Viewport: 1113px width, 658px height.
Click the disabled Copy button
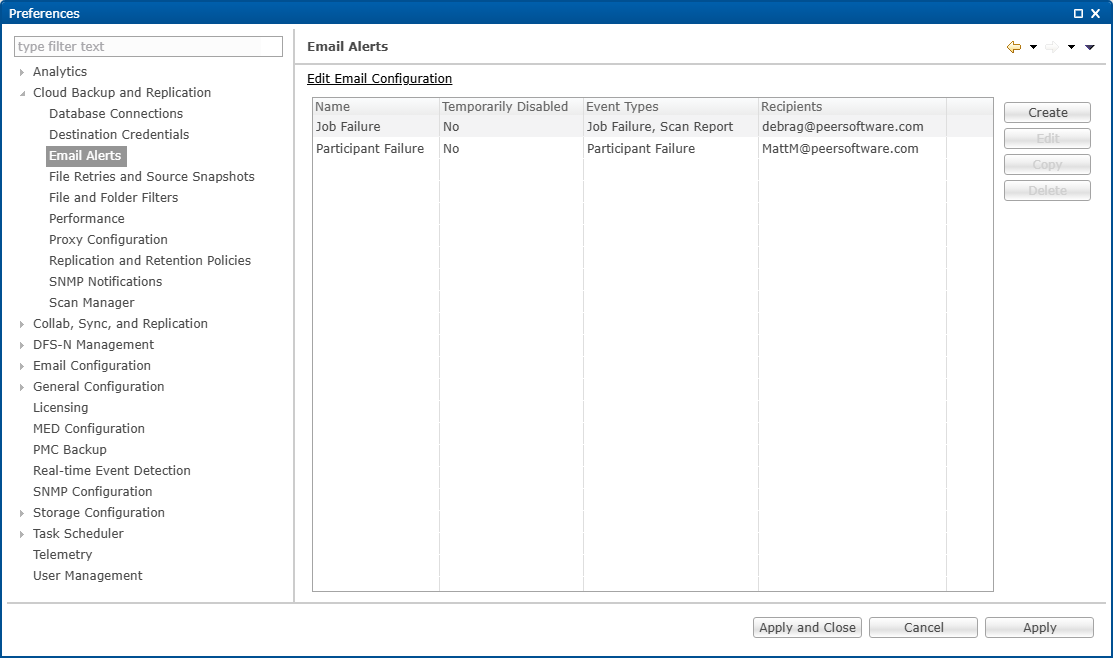[x=1047, y=165]
